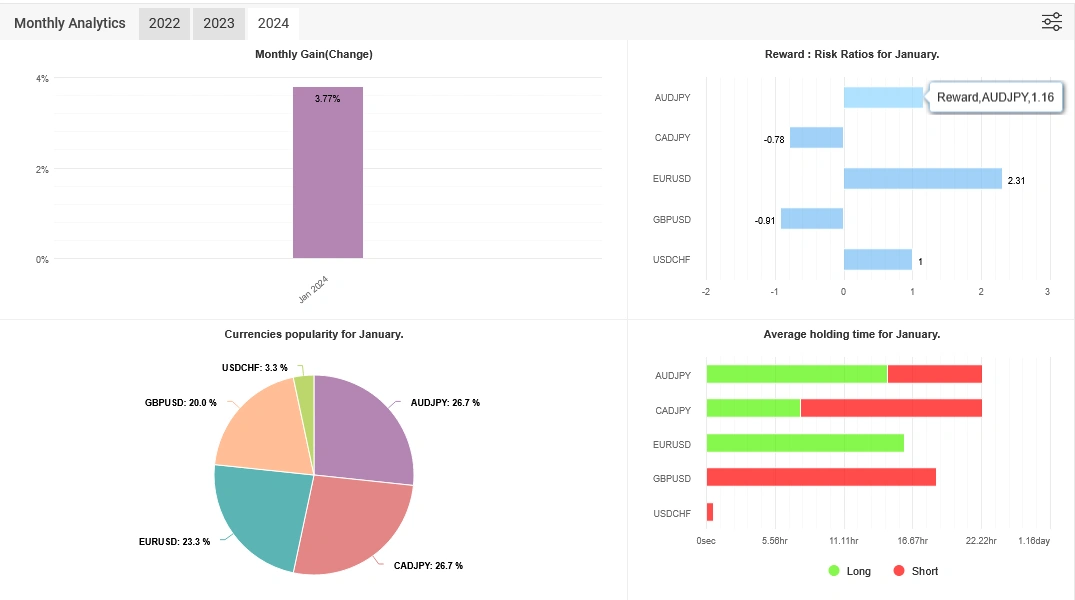The height and width of the screenshot is (600, 1075).
Task: Switch to the 2023 tab
Action: pyautogui.click(x=218, y=23)
